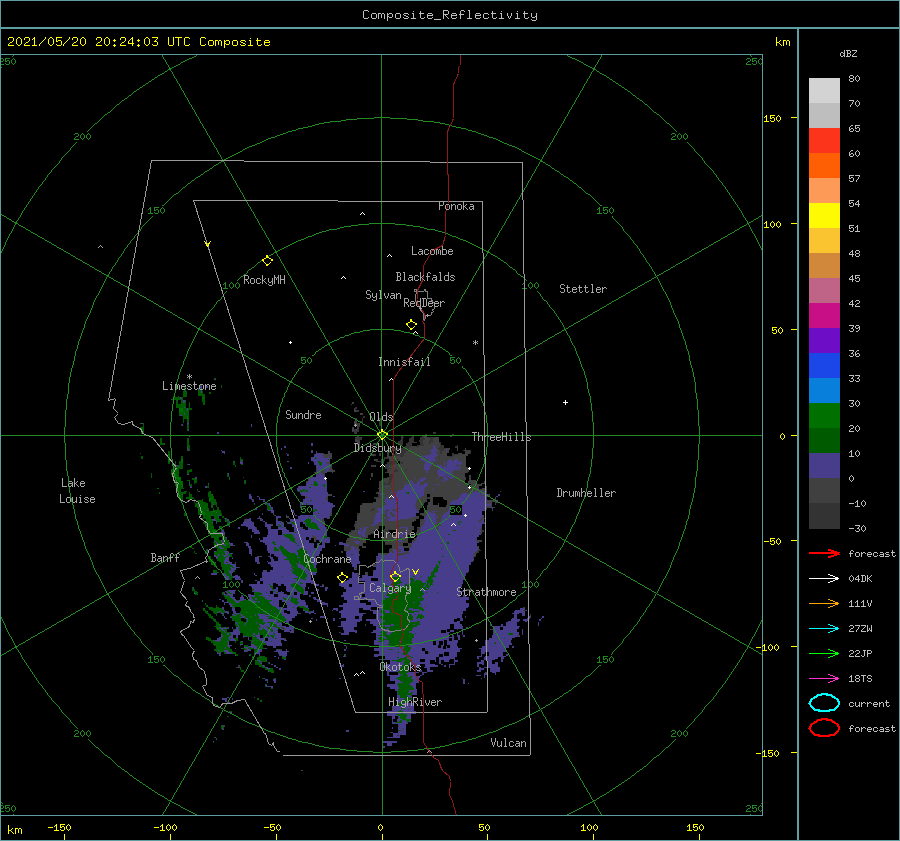The image size is (900, 841).
Task: Select the Limestone label
Action: [x=189, y=386]
